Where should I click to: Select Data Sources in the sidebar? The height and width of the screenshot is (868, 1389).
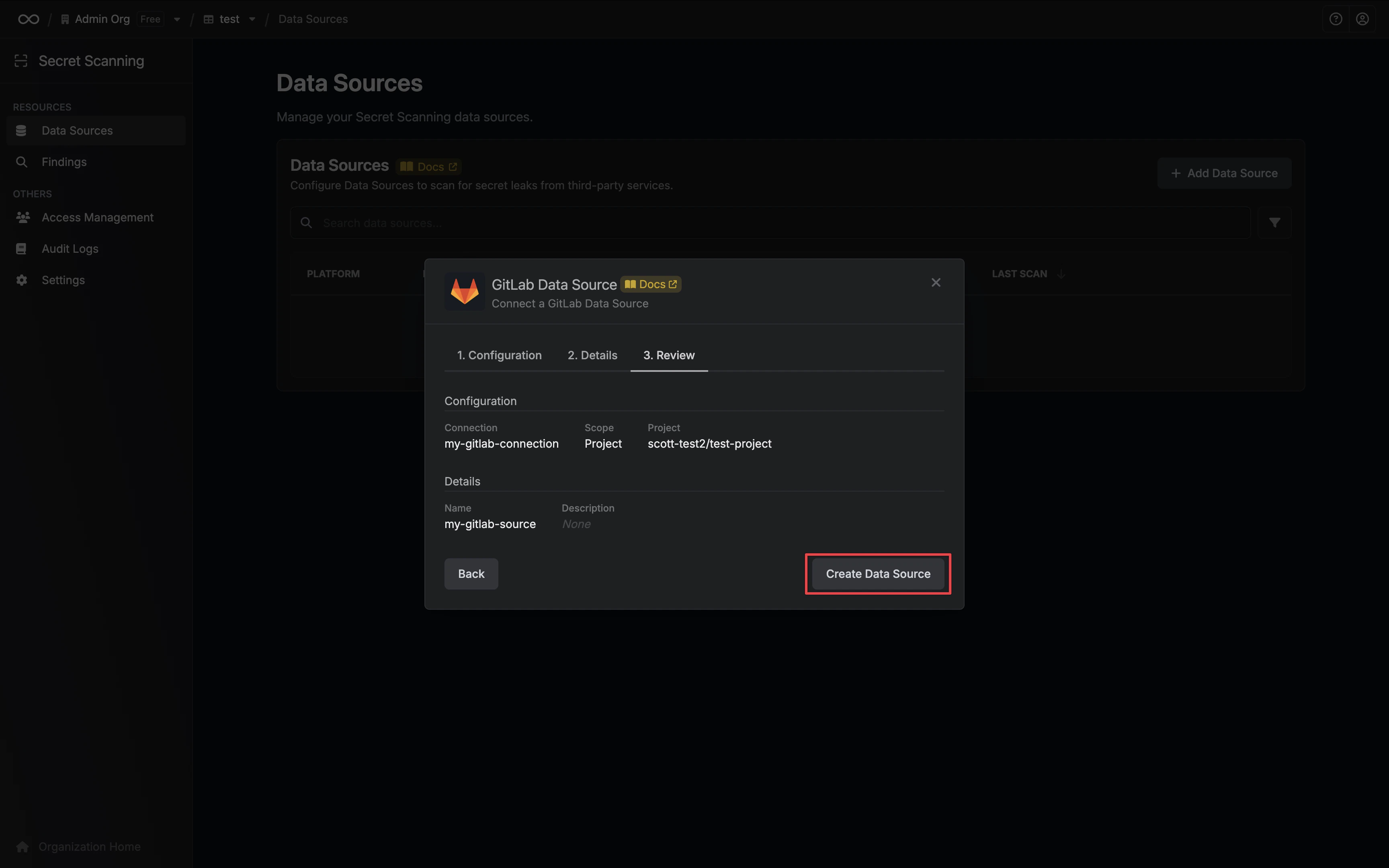tap(96, 130)
